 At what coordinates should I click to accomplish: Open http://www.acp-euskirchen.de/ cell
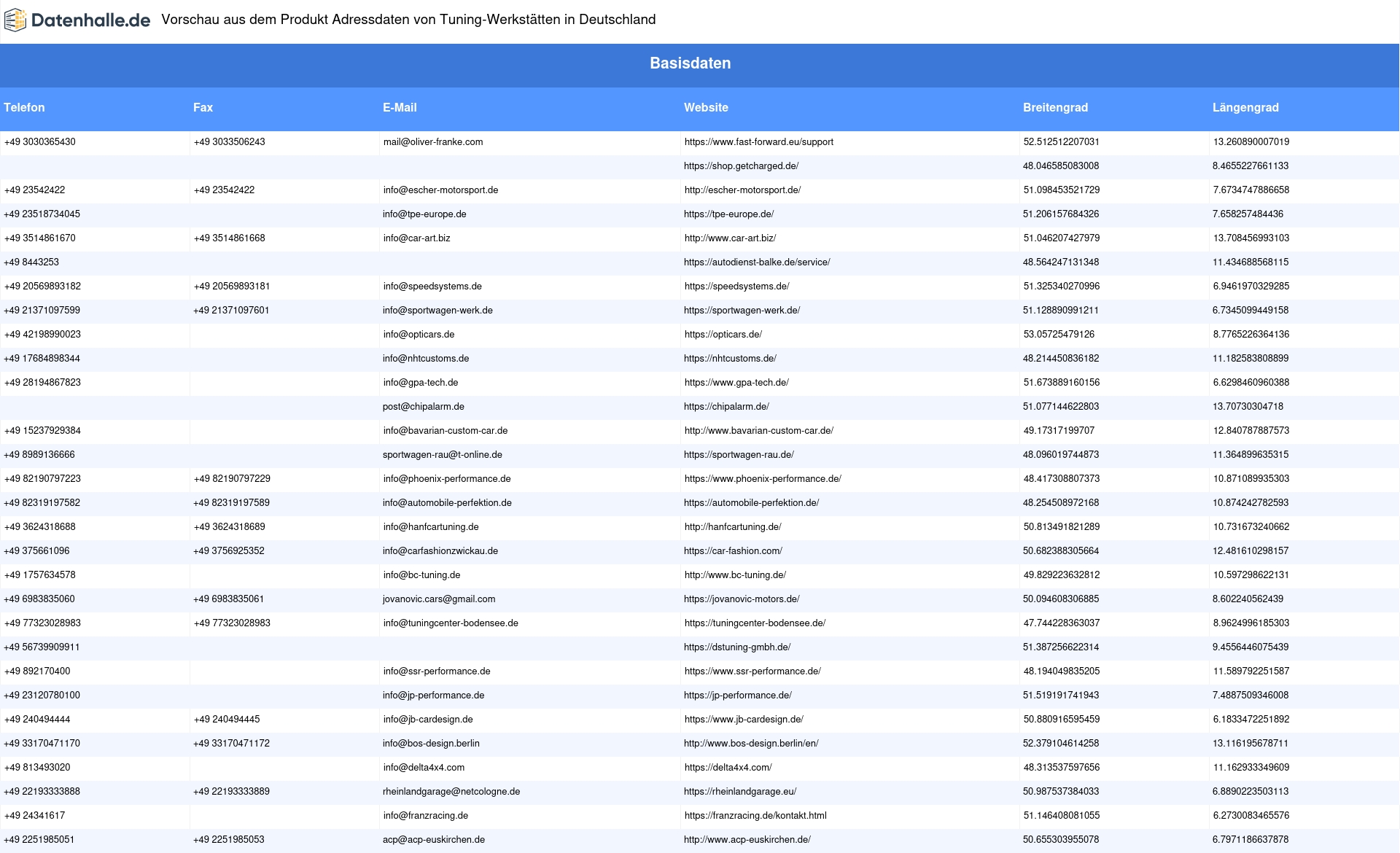(747, 840)
